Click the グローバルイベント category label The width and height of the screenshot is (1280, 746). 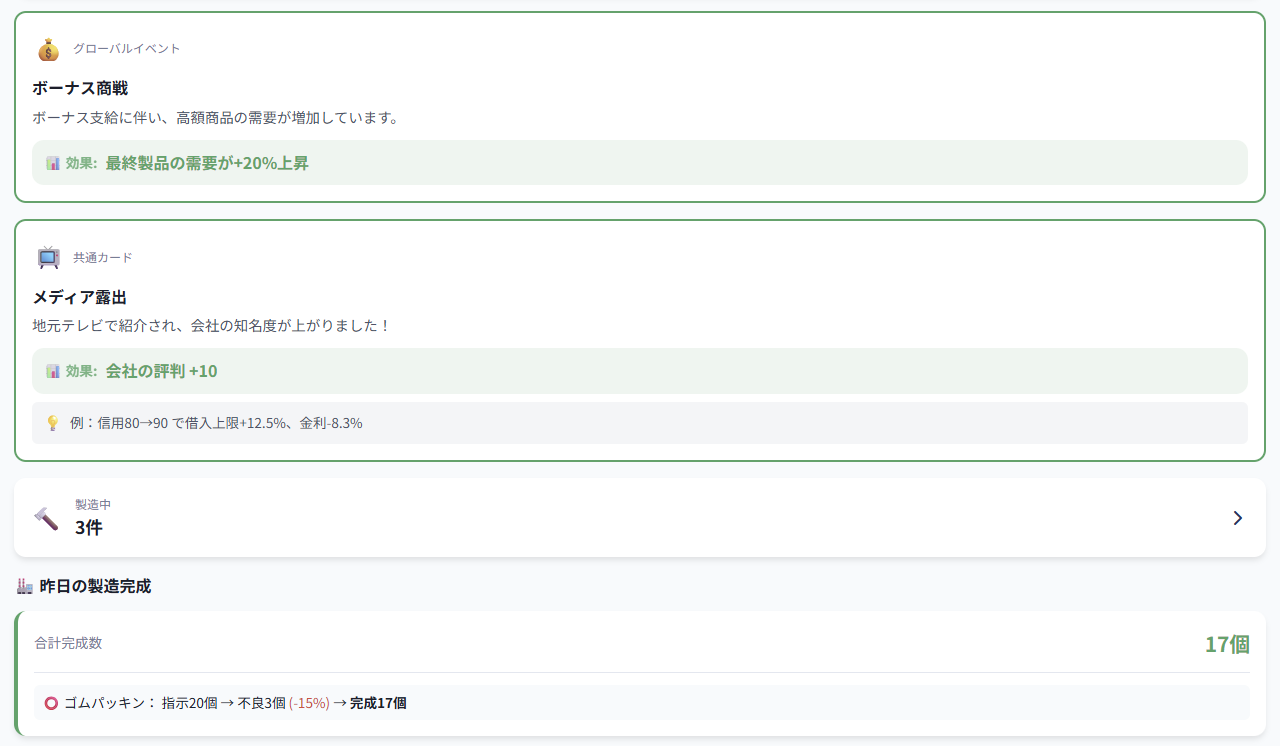point(126,49)
